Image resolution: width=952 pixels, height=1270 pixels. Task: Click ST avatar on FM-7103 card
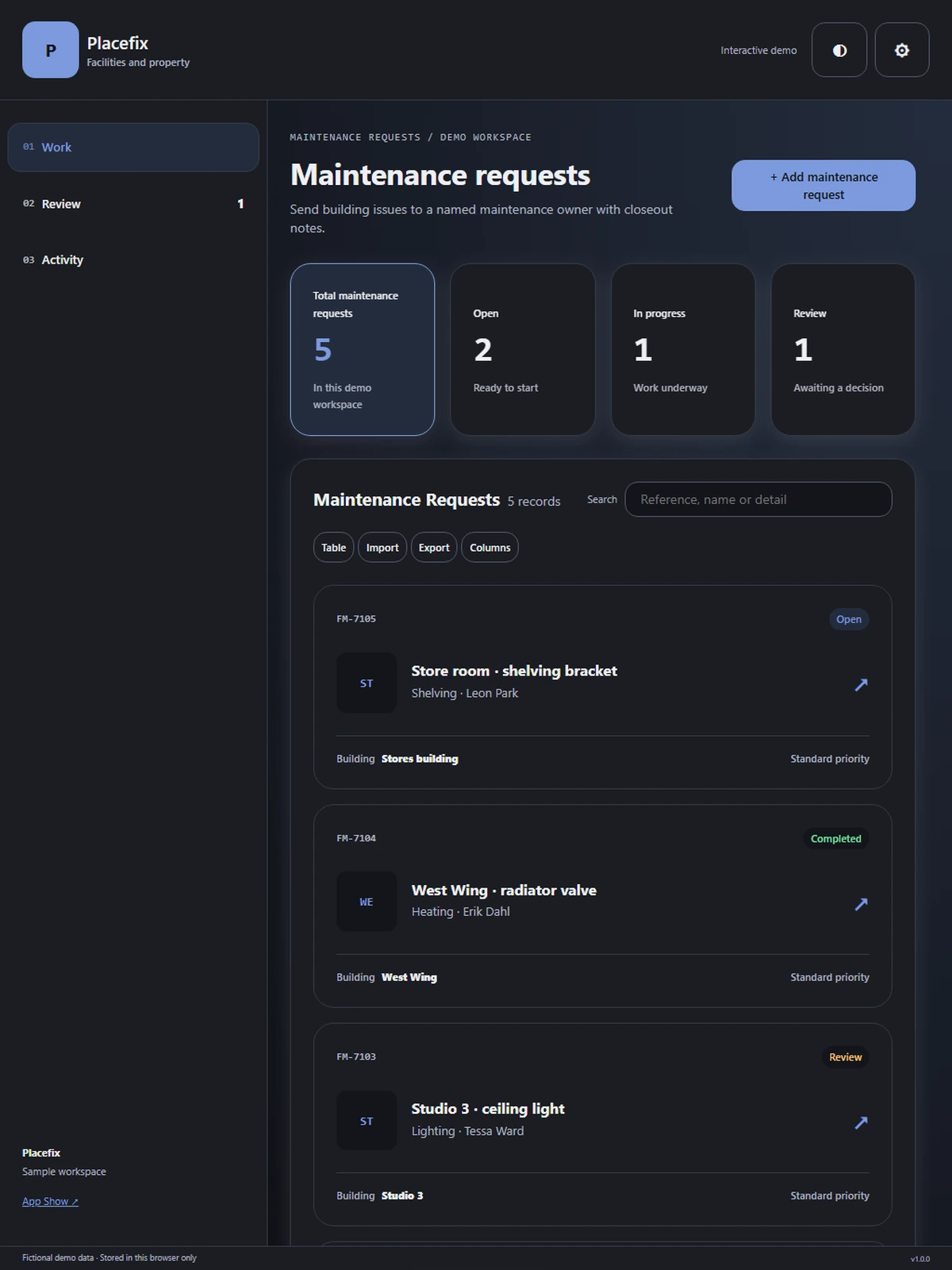(x=367, y=1121)
